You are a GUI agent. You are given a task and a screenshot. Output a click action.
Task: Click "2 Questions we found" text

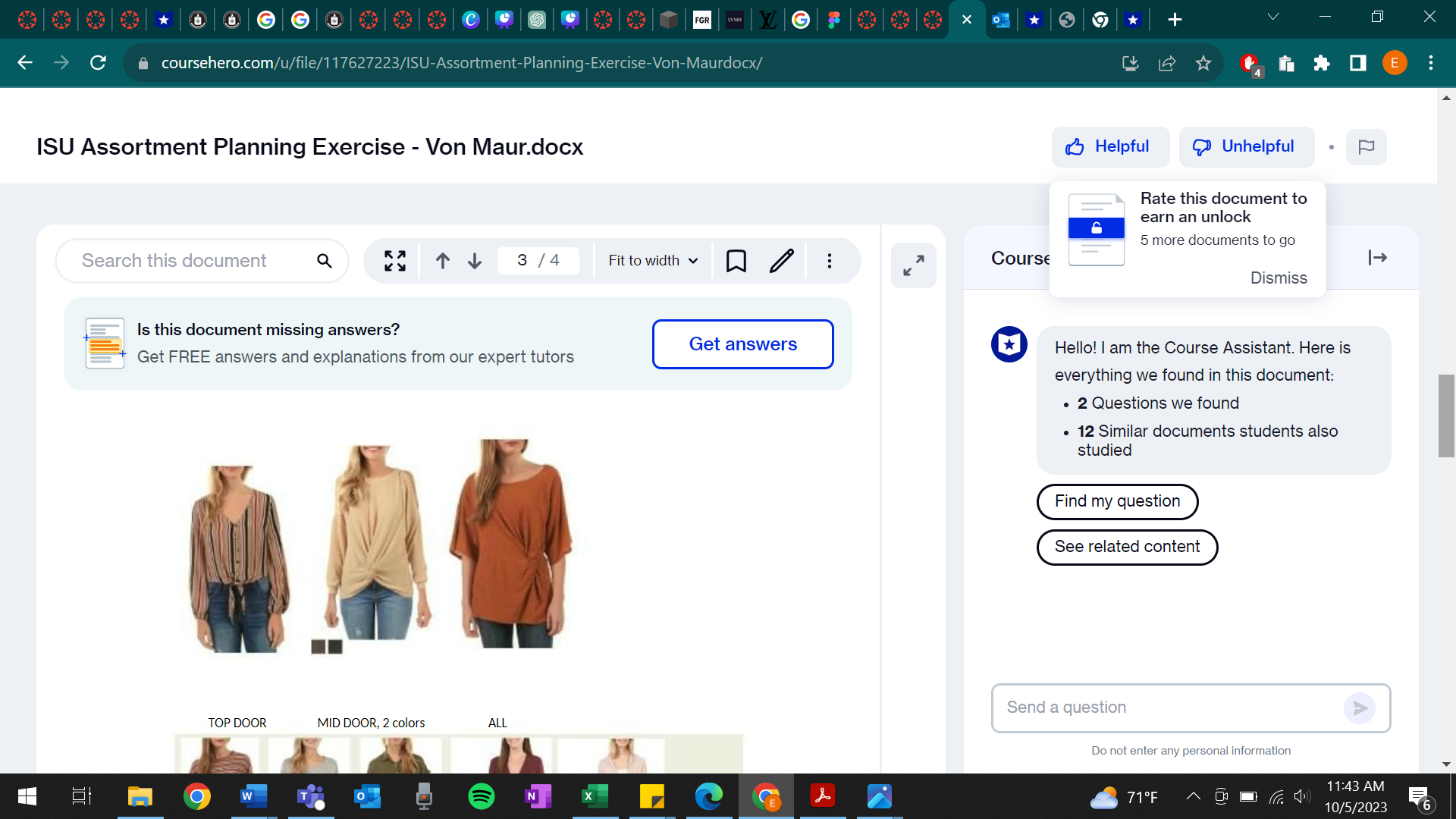coord(1158,403)
